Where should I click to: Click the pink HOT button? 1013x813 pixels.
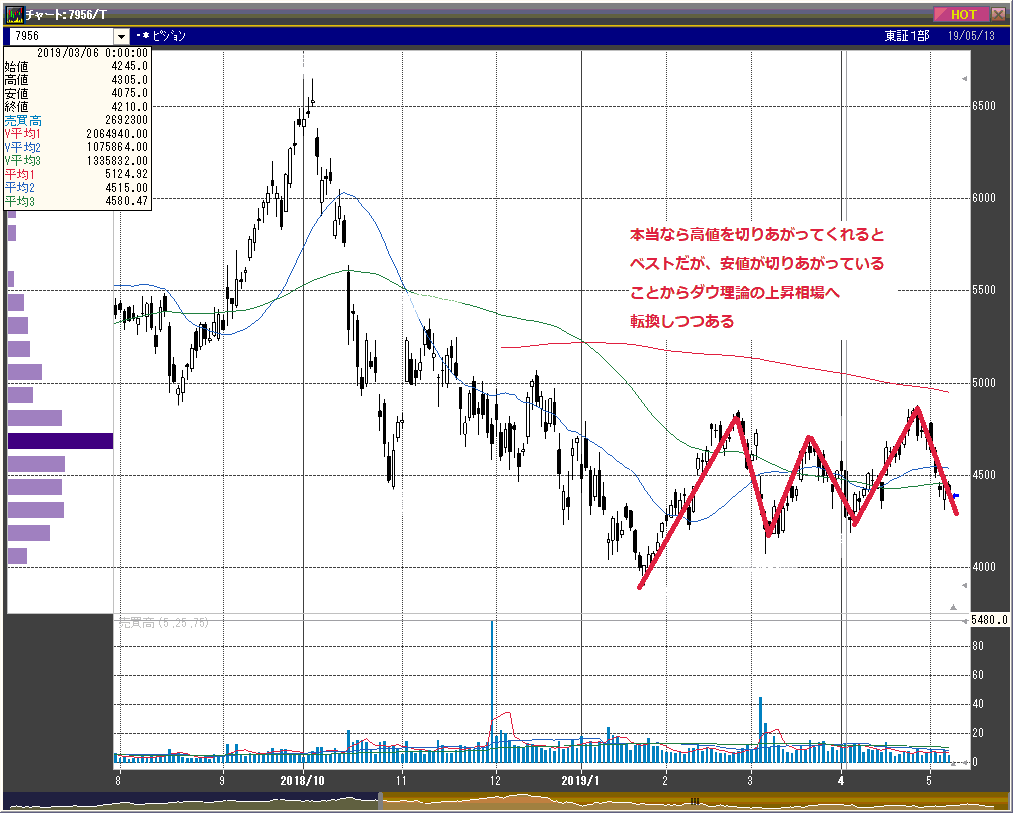pos(961,14)
